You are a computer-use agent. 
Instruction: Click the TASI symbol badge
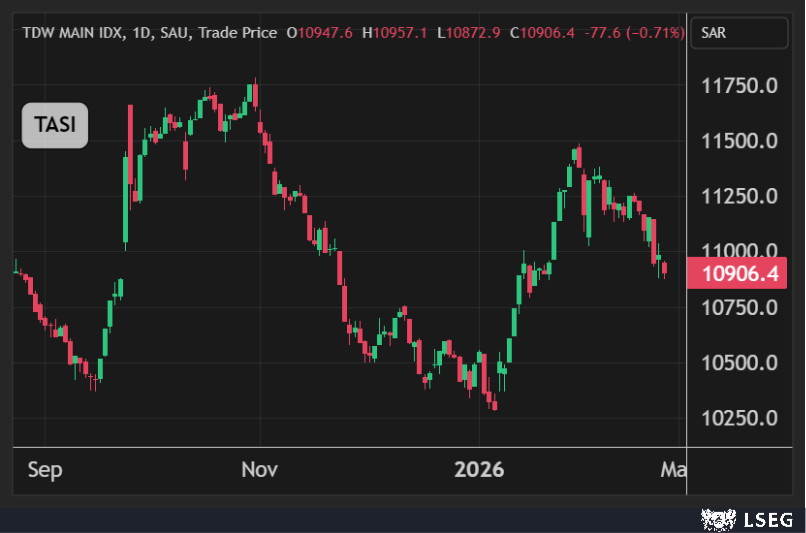pyautogui.click(x=55, y=126)
